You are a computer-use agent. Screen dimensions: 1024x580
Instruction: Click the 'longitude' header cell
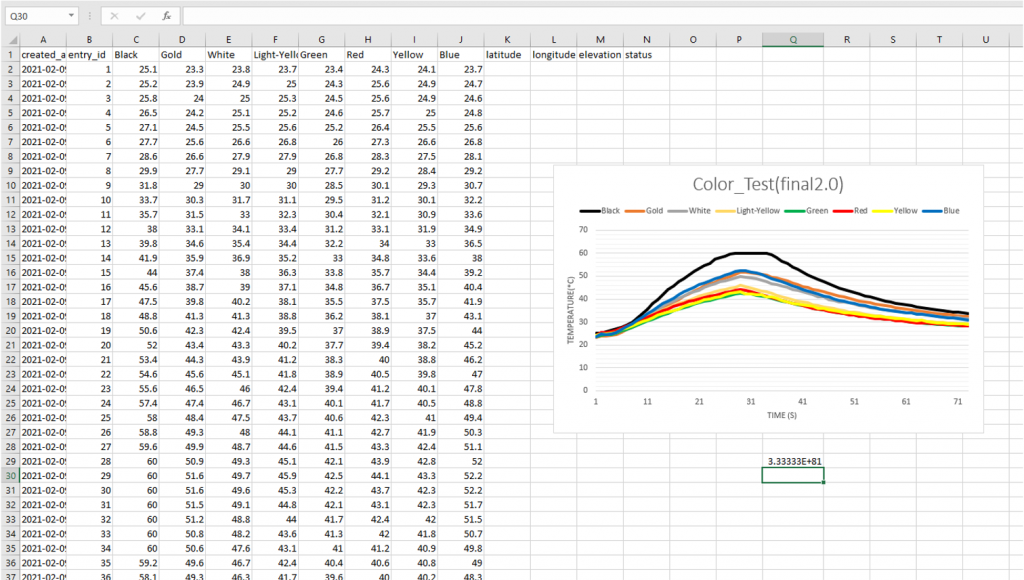click(553, 55)
